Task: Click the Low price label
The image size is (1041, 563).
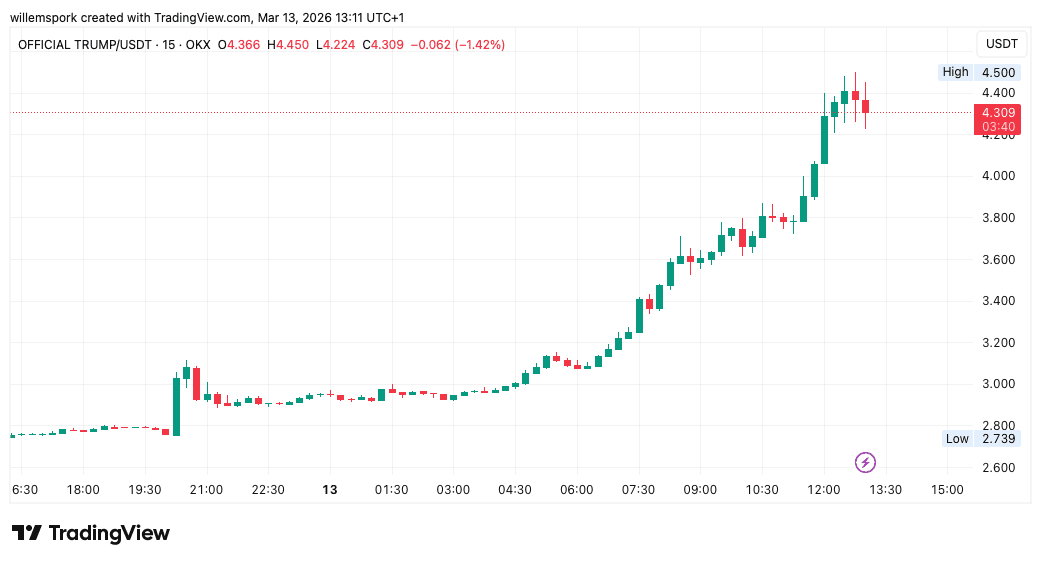Action: pos(957,439)
